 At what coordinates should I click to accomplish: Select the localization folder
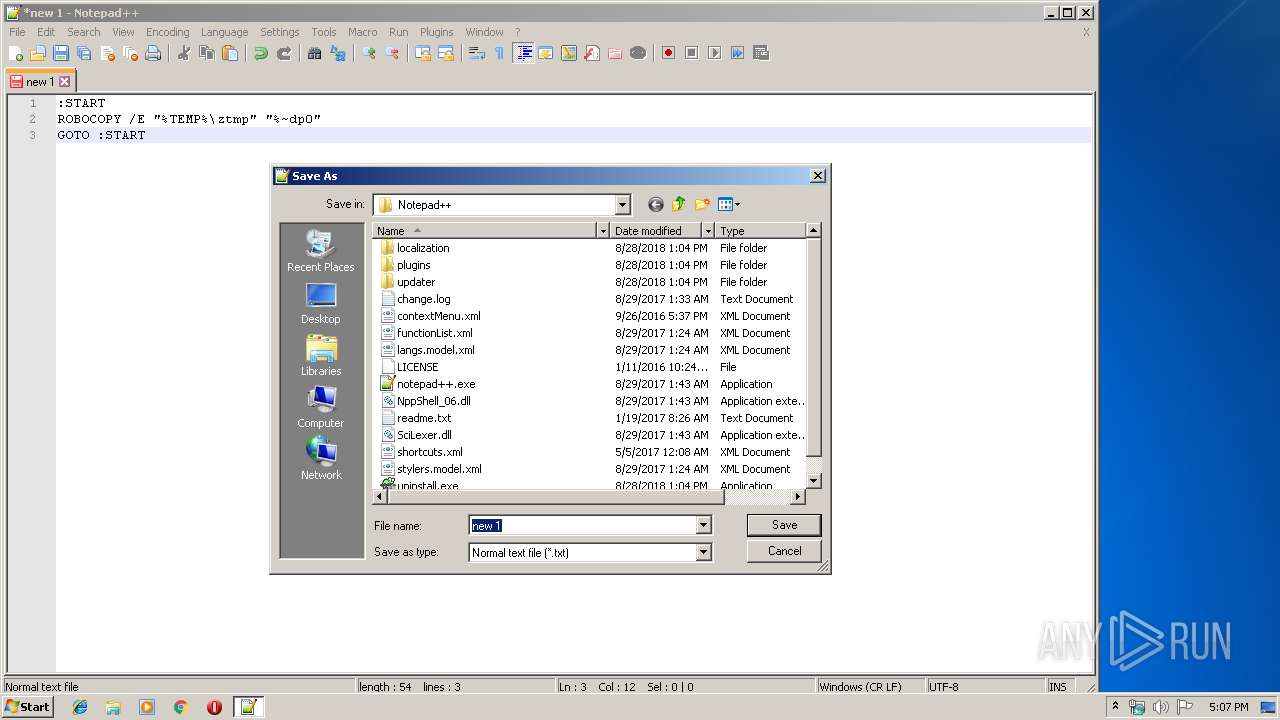point(415,248)
